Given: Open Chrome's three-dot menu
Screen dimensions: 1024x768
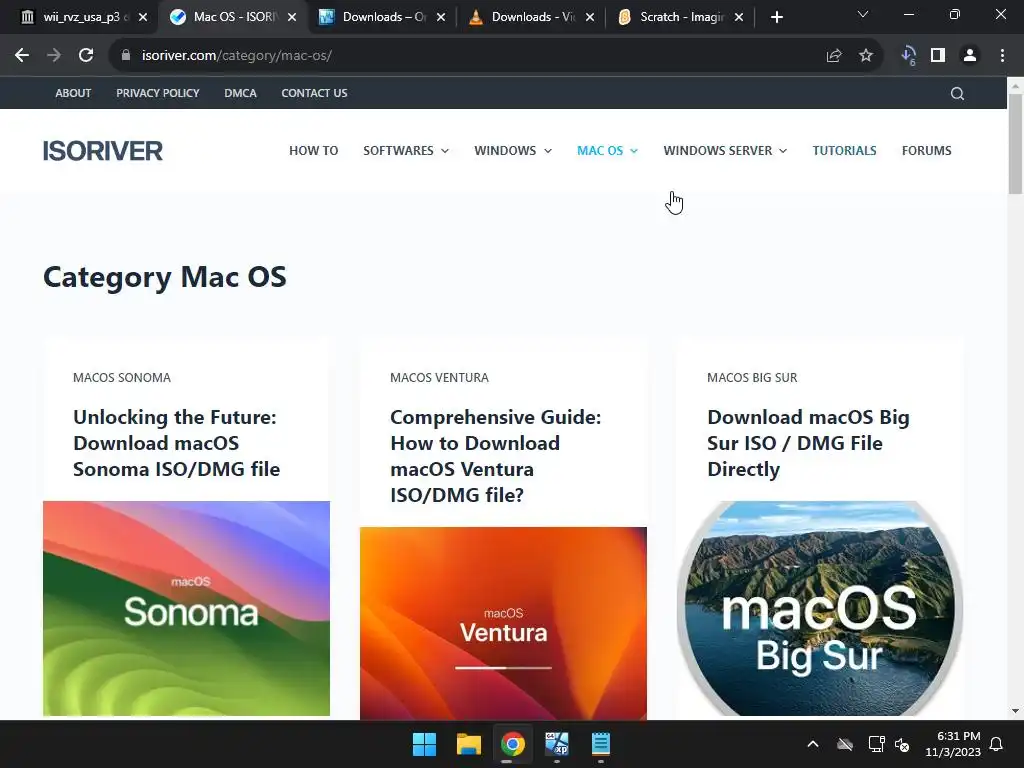Looking at the screenshot, I should [1002, 56].
